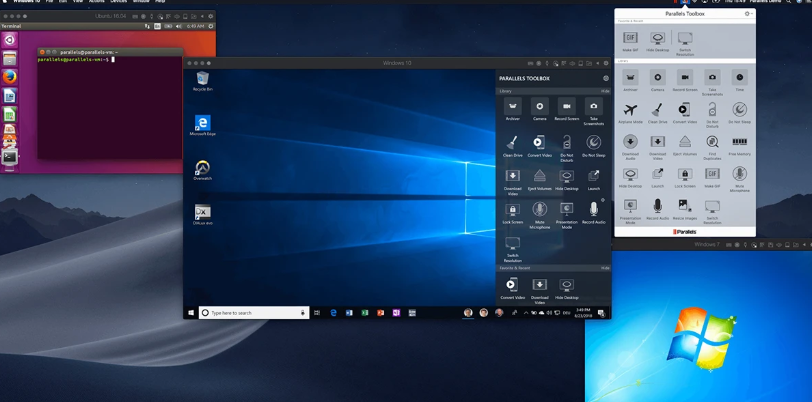Select the Terminal icon in Ubuntu launcher
This screenshot has height=402, width=812.
[10, 156]
